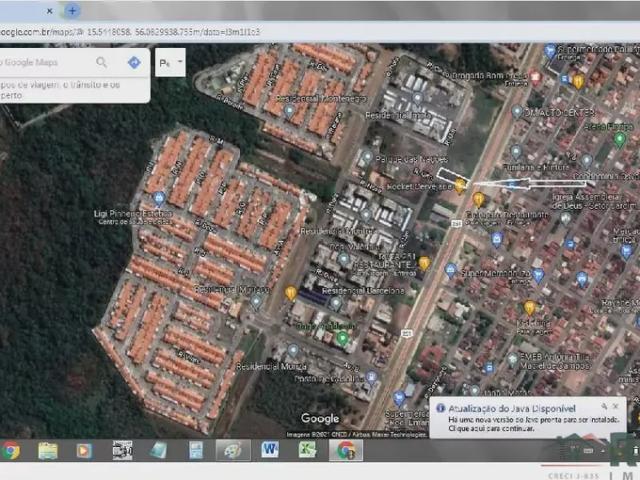Click the Google Maps search input field
Image resolution: width=640 pixels, height=480 pixels.
tap(45, 62)
